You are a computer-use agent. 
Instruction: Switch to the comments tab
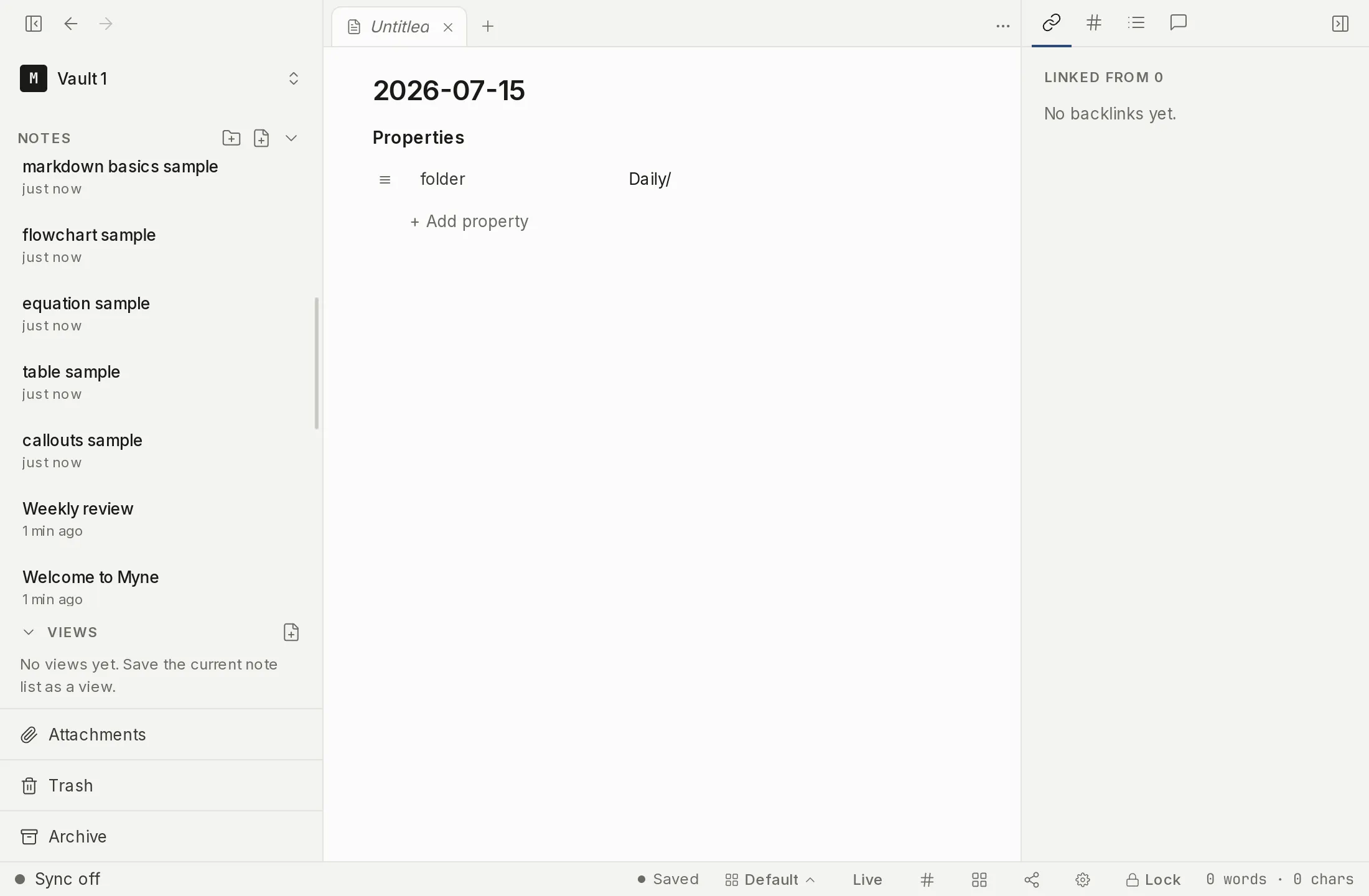(x=1179, y=23)
